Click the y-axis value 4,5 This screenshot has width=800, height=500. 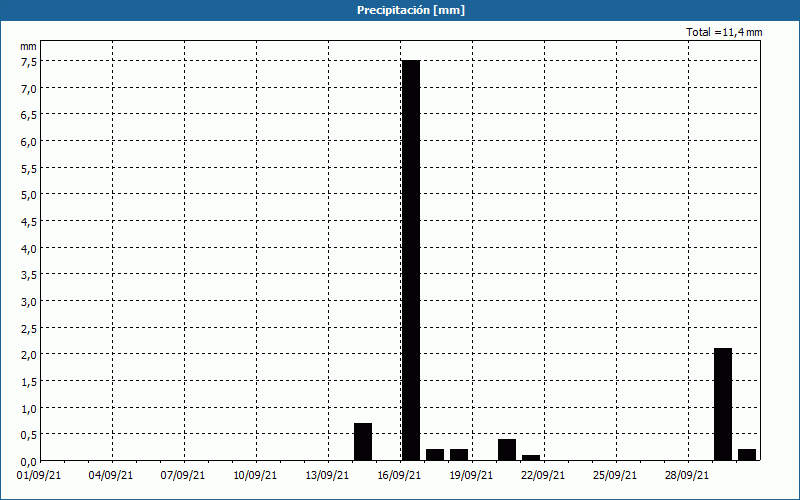29,221
